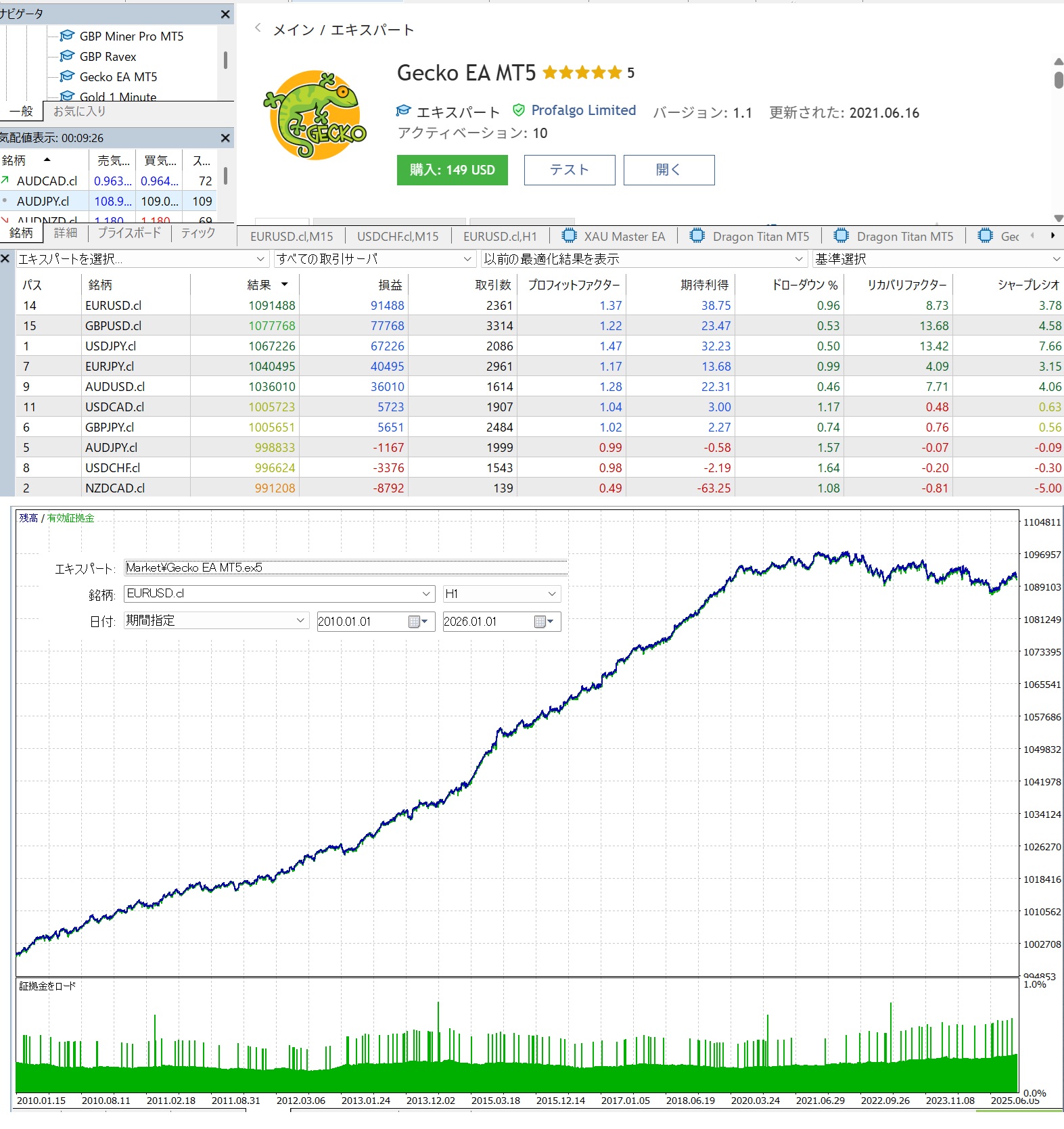Click the product page vertical scrollbar thumb
Viewport: 1064px width, 1129px height.
(x=1059, y=78)
